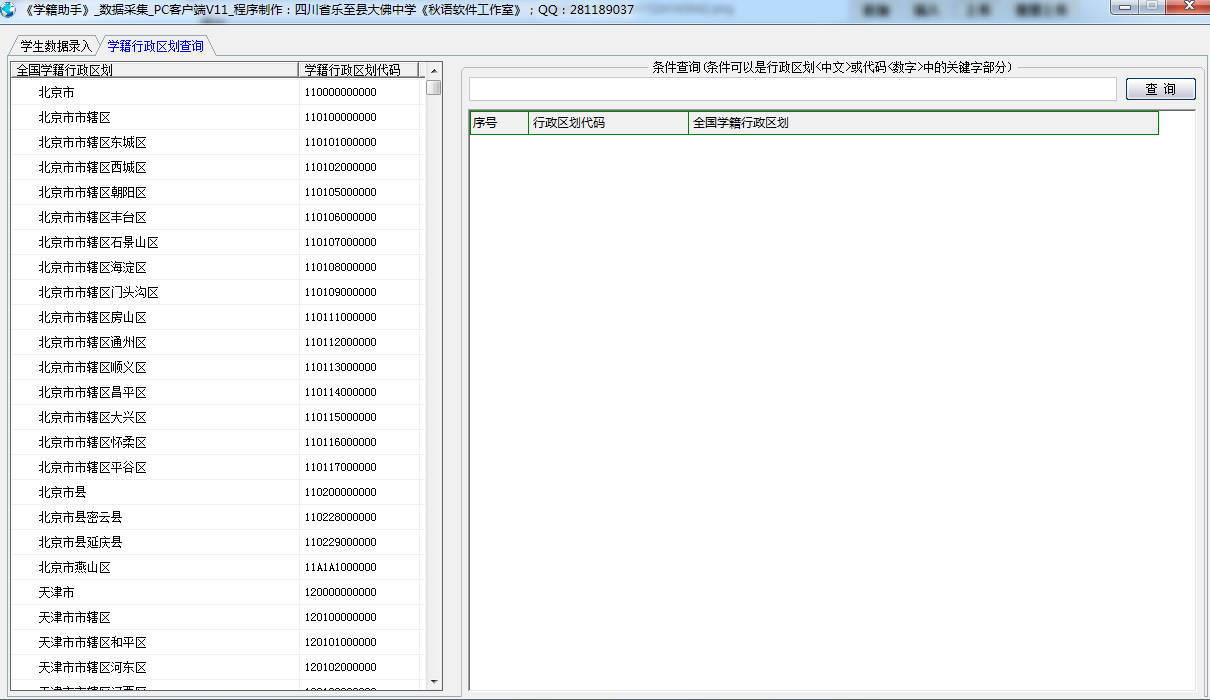Click the list scrollbar down arrow
Viewport: 1210px width, 700px height.
tap(433, 682)
